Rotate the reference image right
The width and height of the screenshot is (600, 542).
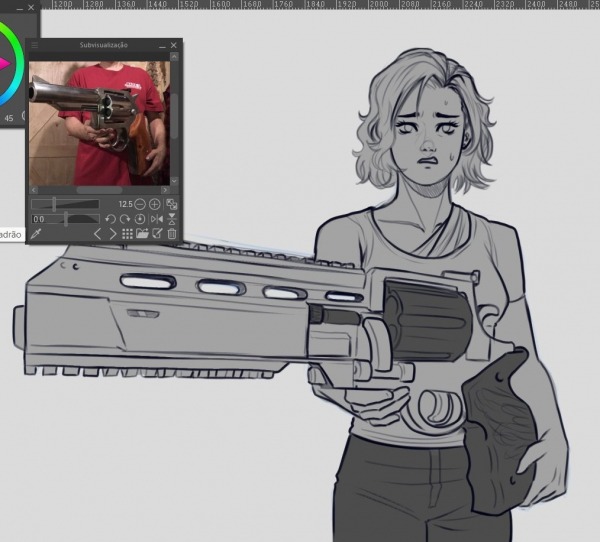click(125, 219)
